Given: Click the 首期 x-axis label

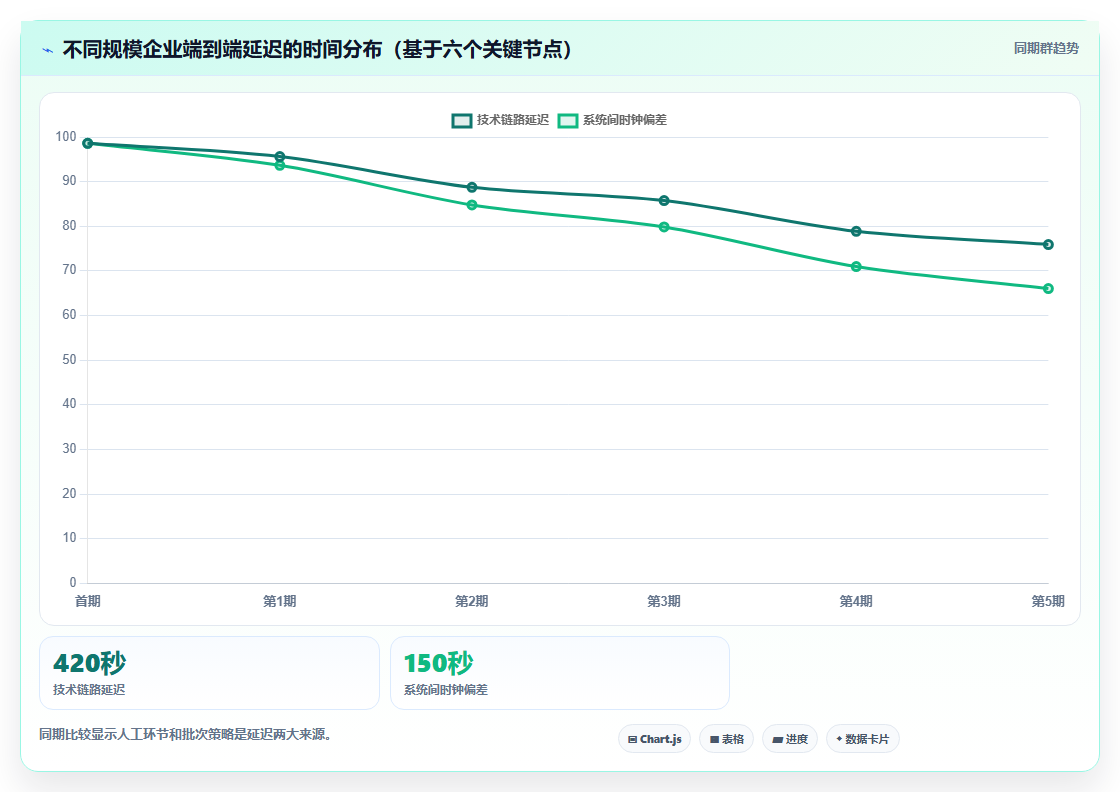Looking at the screenshot, I should pyautogui.click(x=88, y=601).
